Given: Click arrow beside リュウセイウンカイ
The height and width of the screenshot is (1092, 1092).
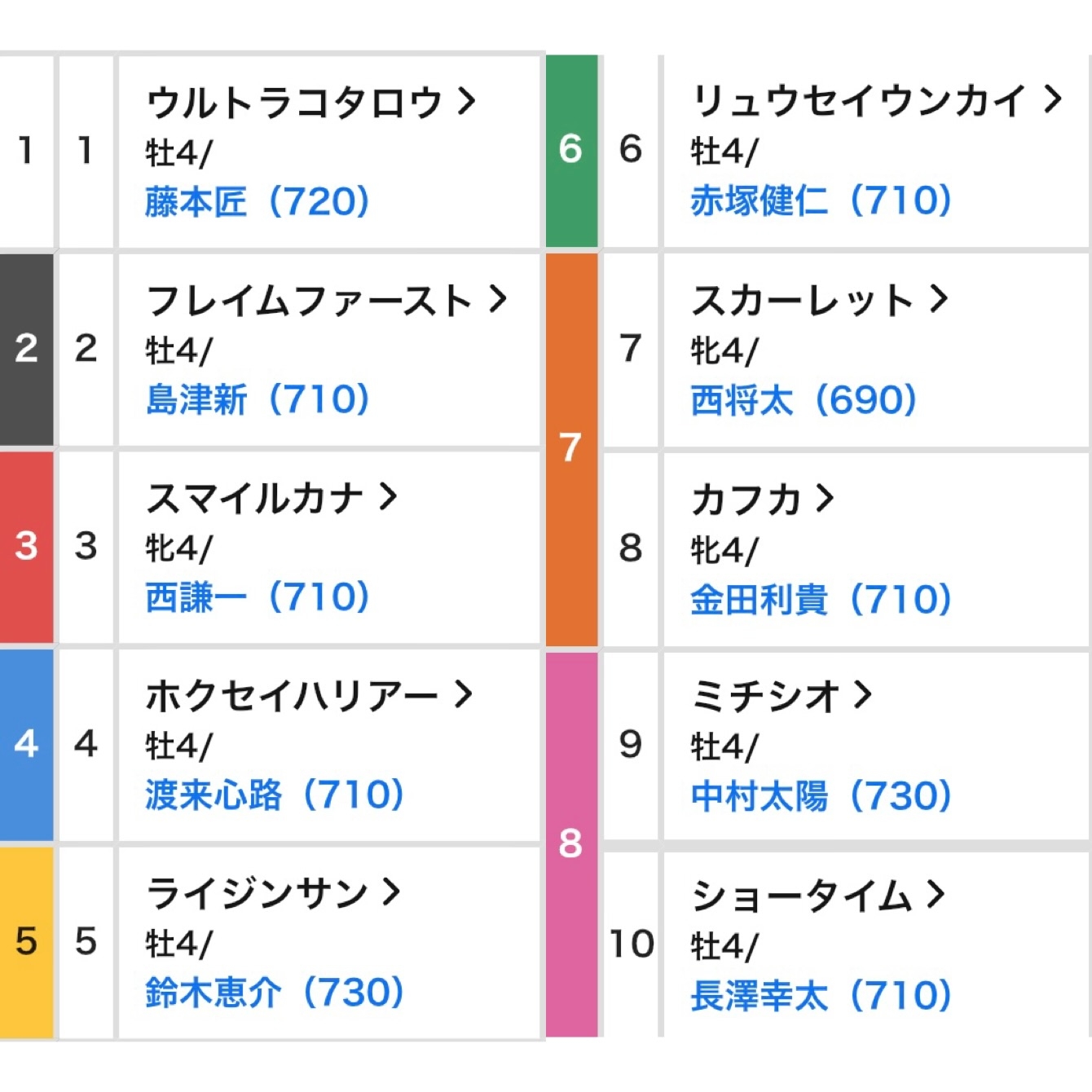Looking at the screenshot, I should 1053,99.
